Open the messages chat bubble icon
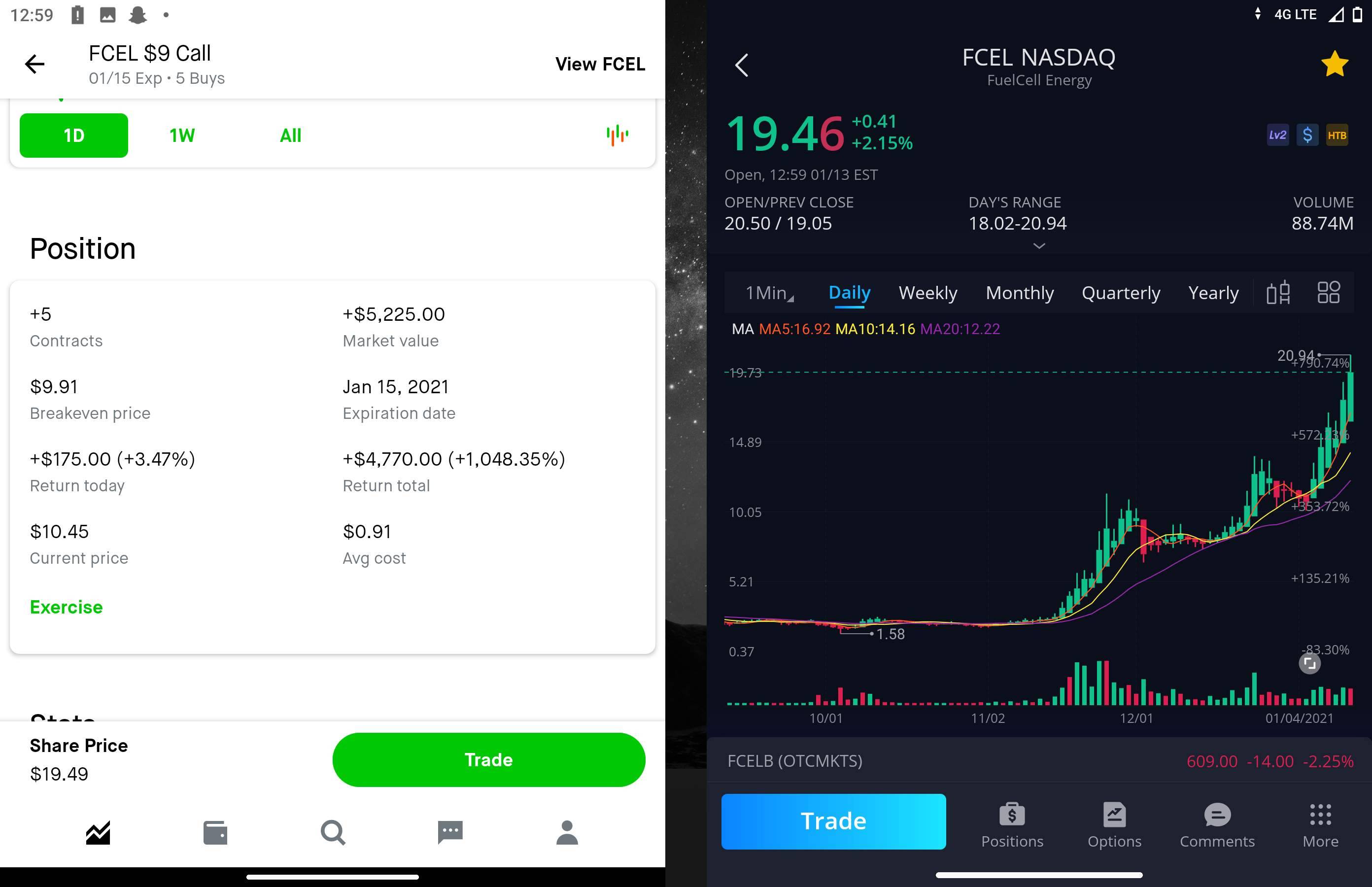 tap(450, 833)
